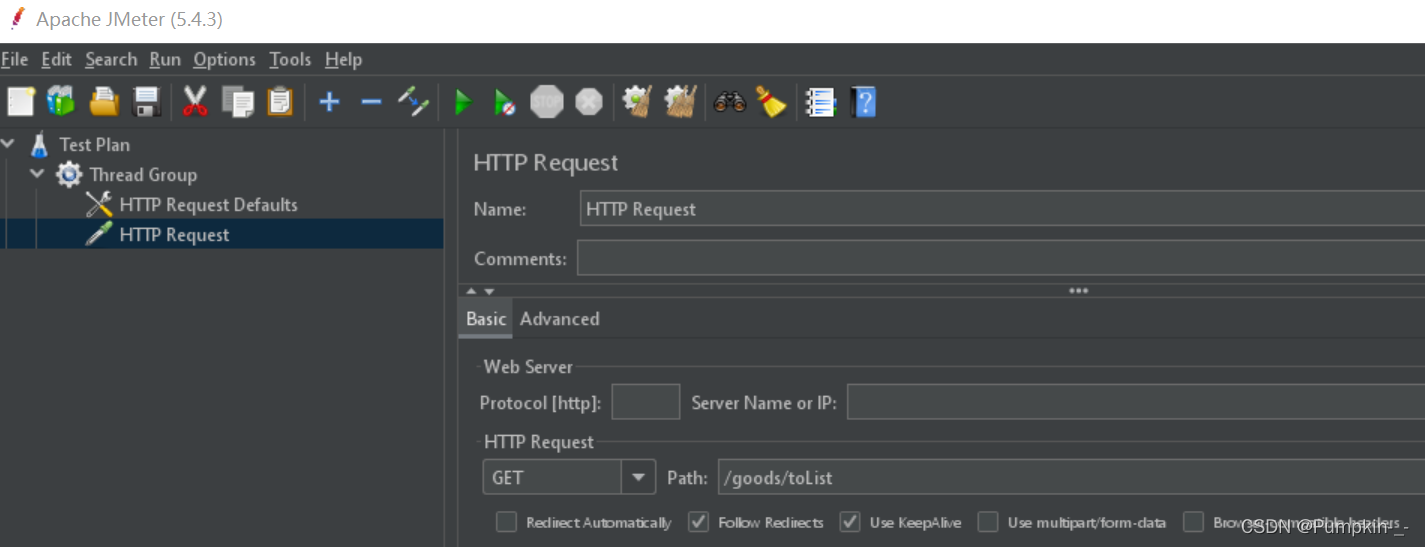Click the Shutdown test icon
This screenshot has height=547, width=1425.
589,101
